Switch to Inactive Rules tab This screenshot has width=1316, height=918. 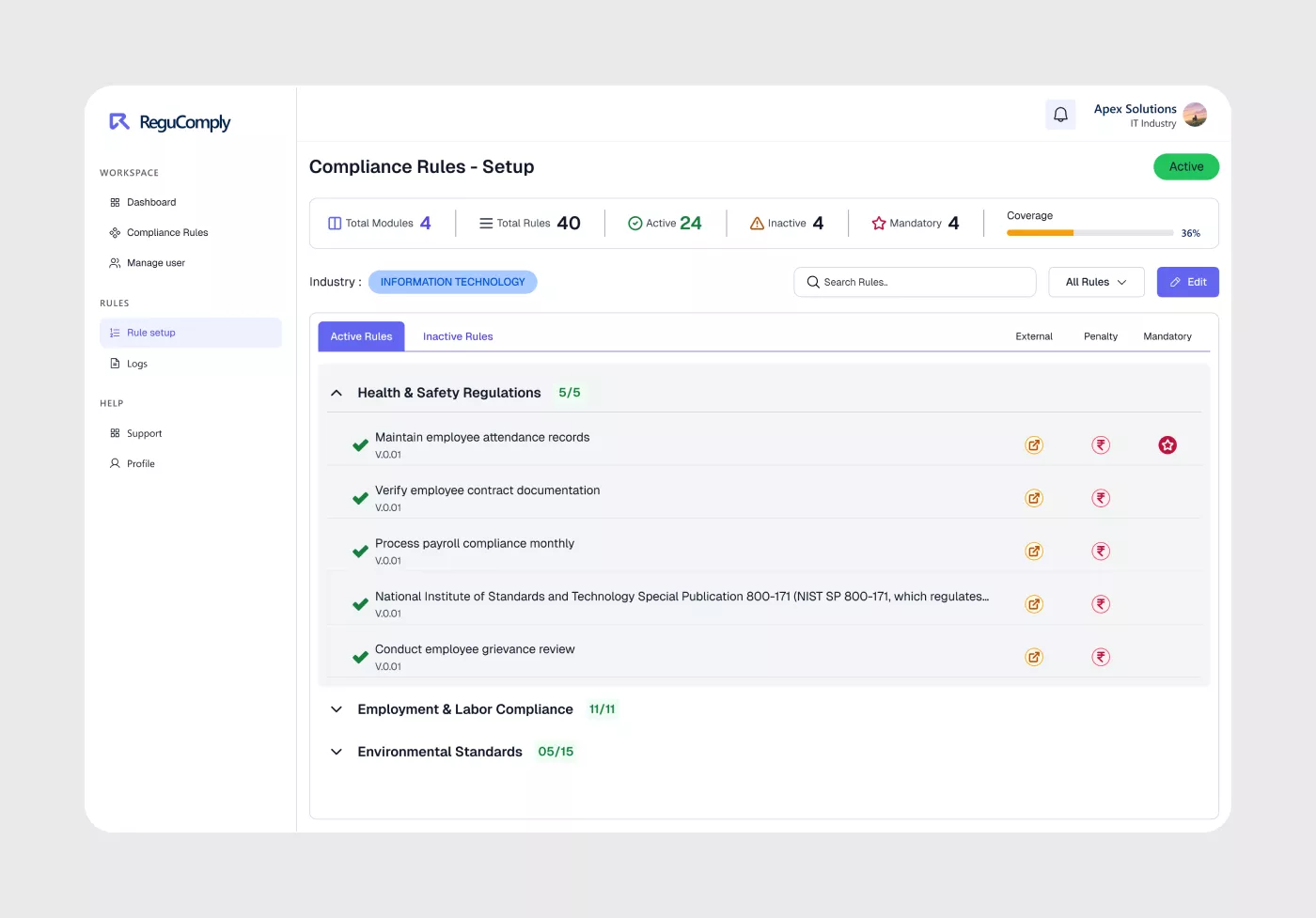click(458, 336)
